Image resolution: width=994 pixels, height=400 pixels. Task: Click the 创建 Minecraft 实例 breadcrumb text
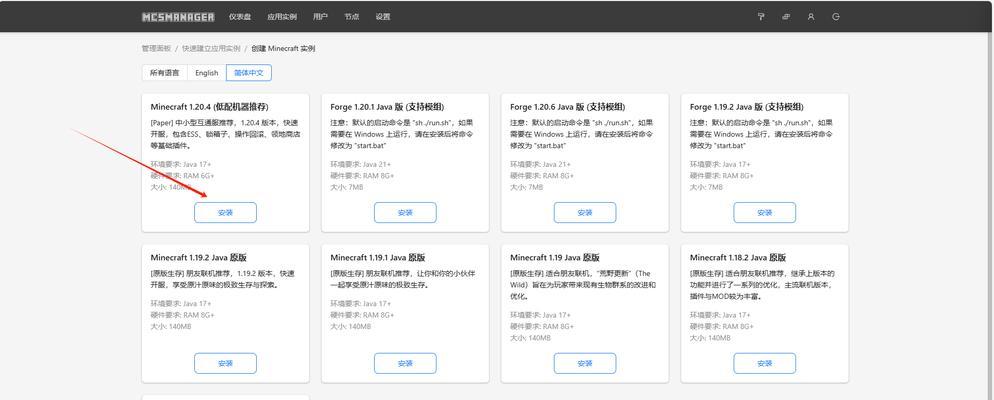283,48
